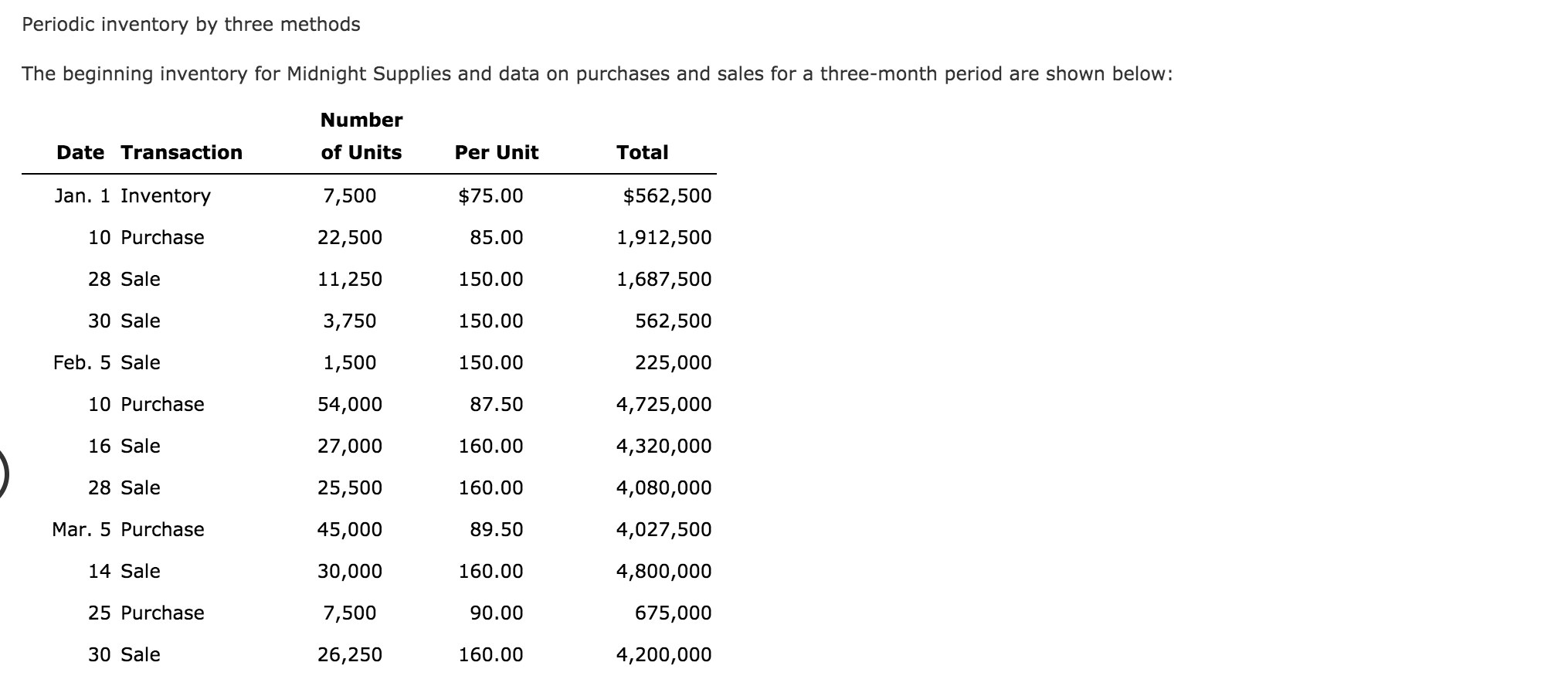The height and width of the screenshot is (686, 1568).
Task: Click the 'Periodic inventory by three methods' title
Action: (x=191, y=25)
